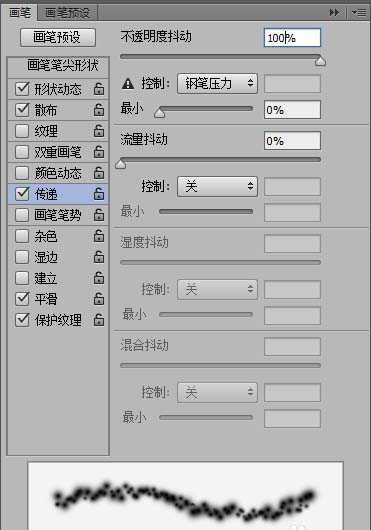Uncheck the 形状动态 checkbox
The width and height of the screenshot is (371, 530).
coord(22,89)
